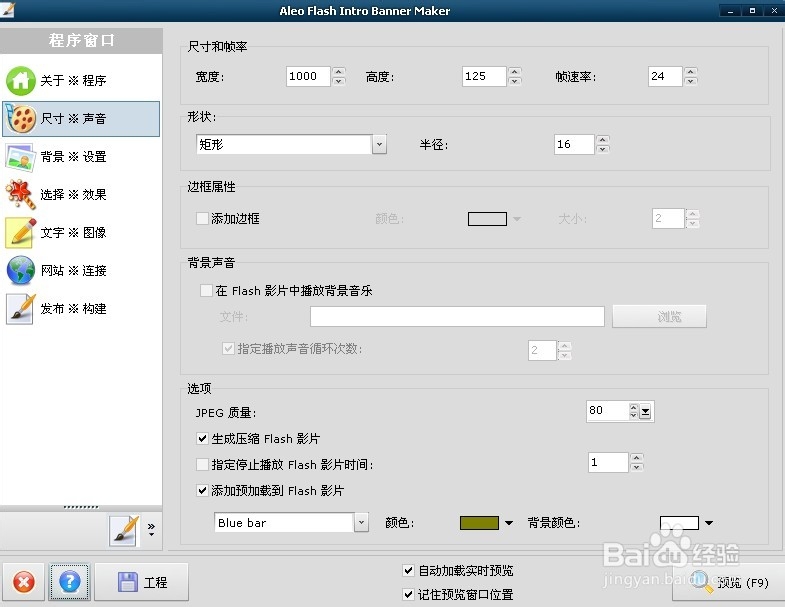
Task: Click the stop time field showing 1
Action: point(608,462)
